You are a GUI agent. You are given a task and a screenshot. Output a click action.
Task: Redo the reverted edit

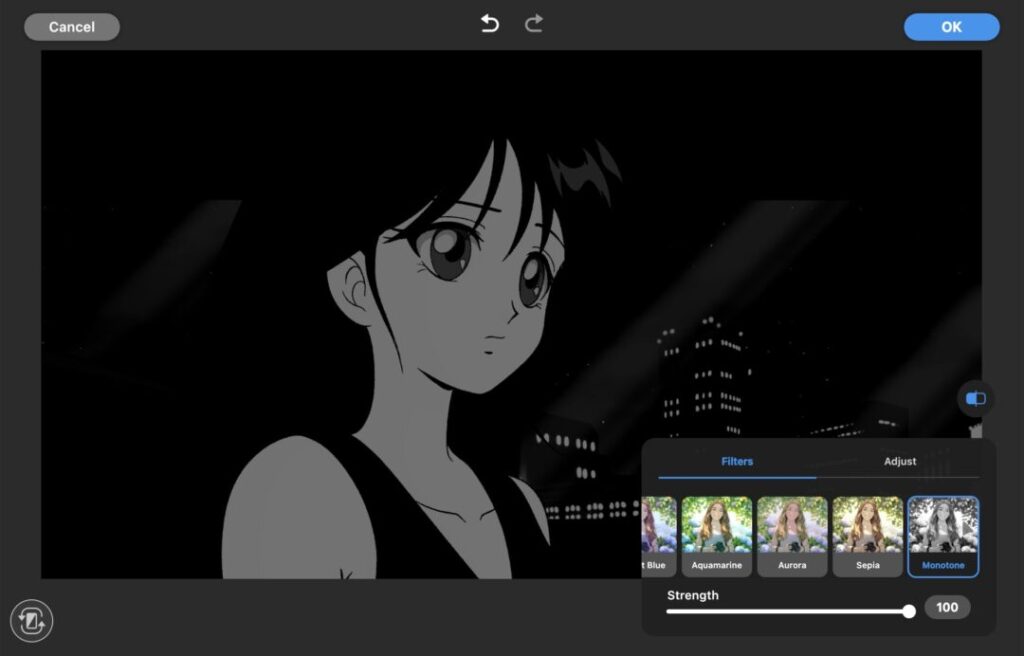(x=534, y=24)
